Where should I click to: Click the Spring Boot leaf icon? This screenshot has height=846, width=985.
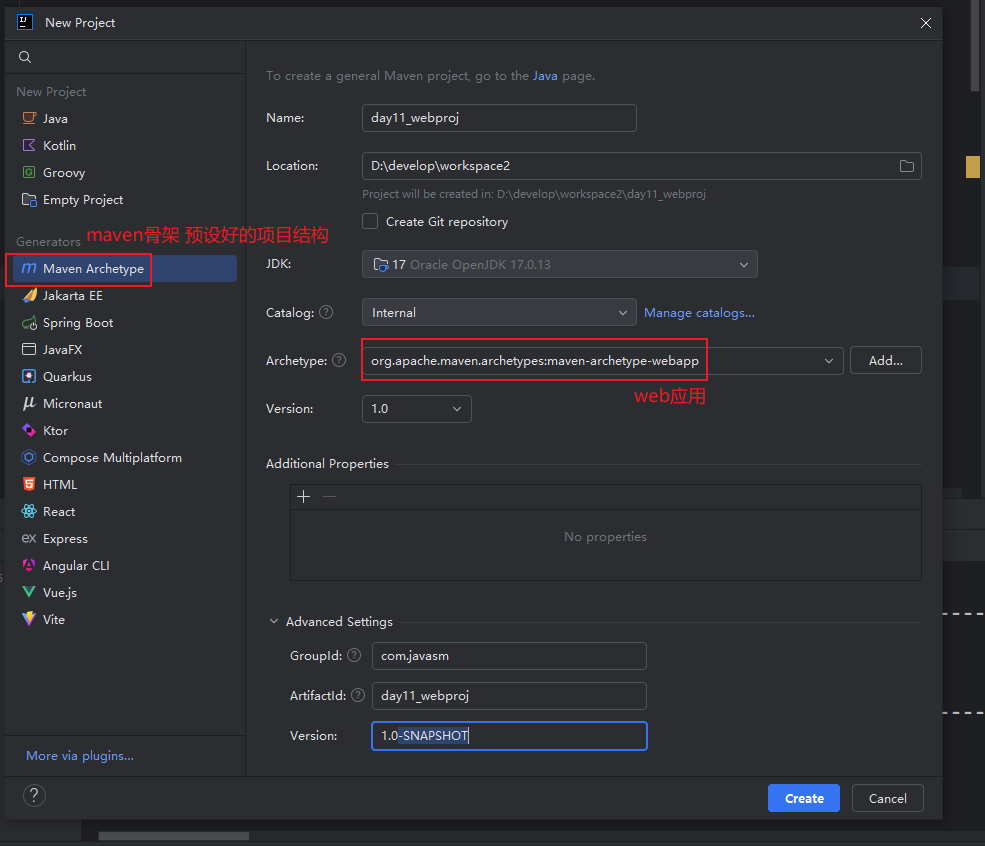pyautogui.click(x=29, y=323)
